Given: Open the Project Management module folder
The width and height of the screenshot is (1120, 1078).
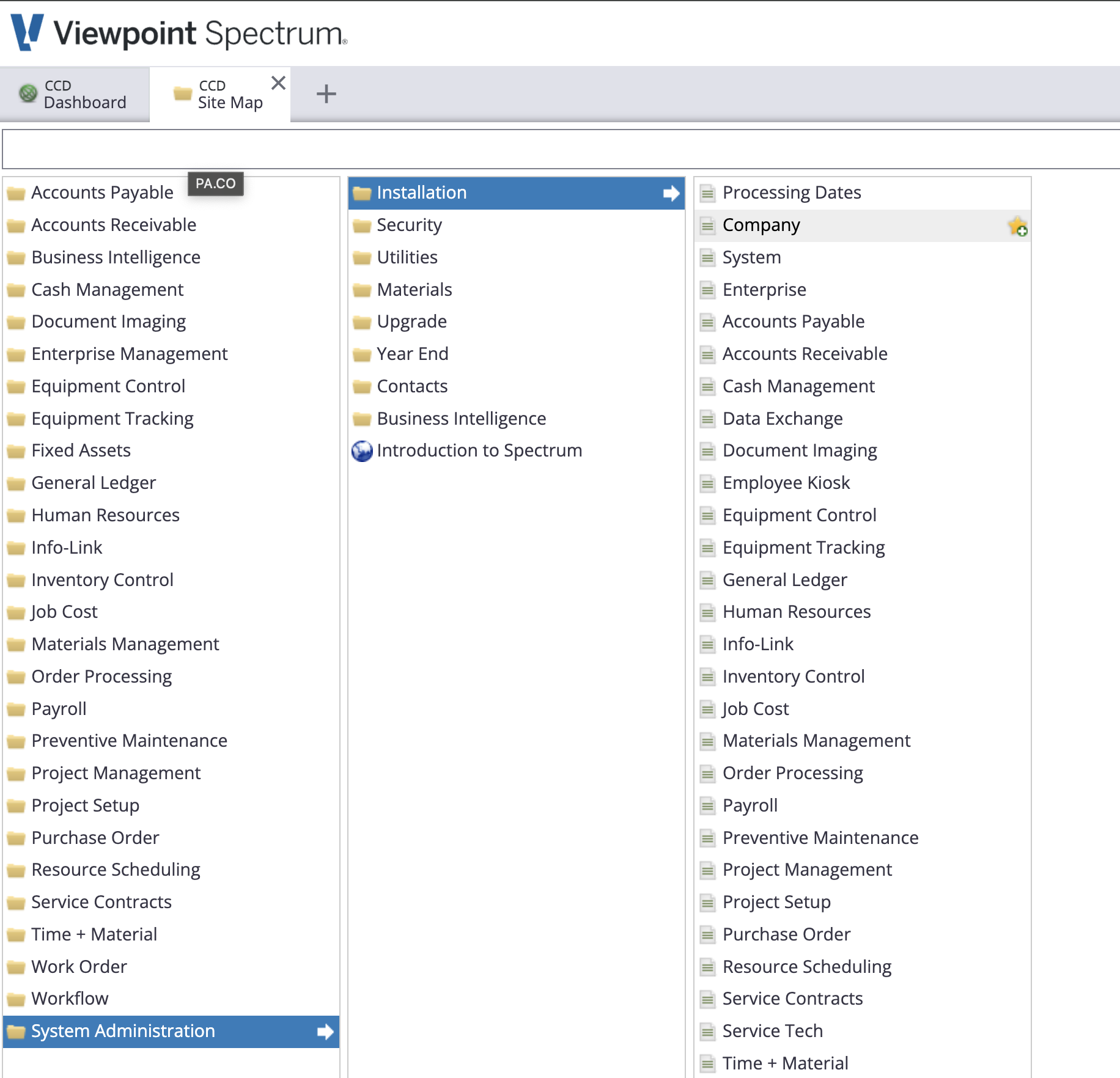Looking at the screenshot, I should tap(171, 774).
